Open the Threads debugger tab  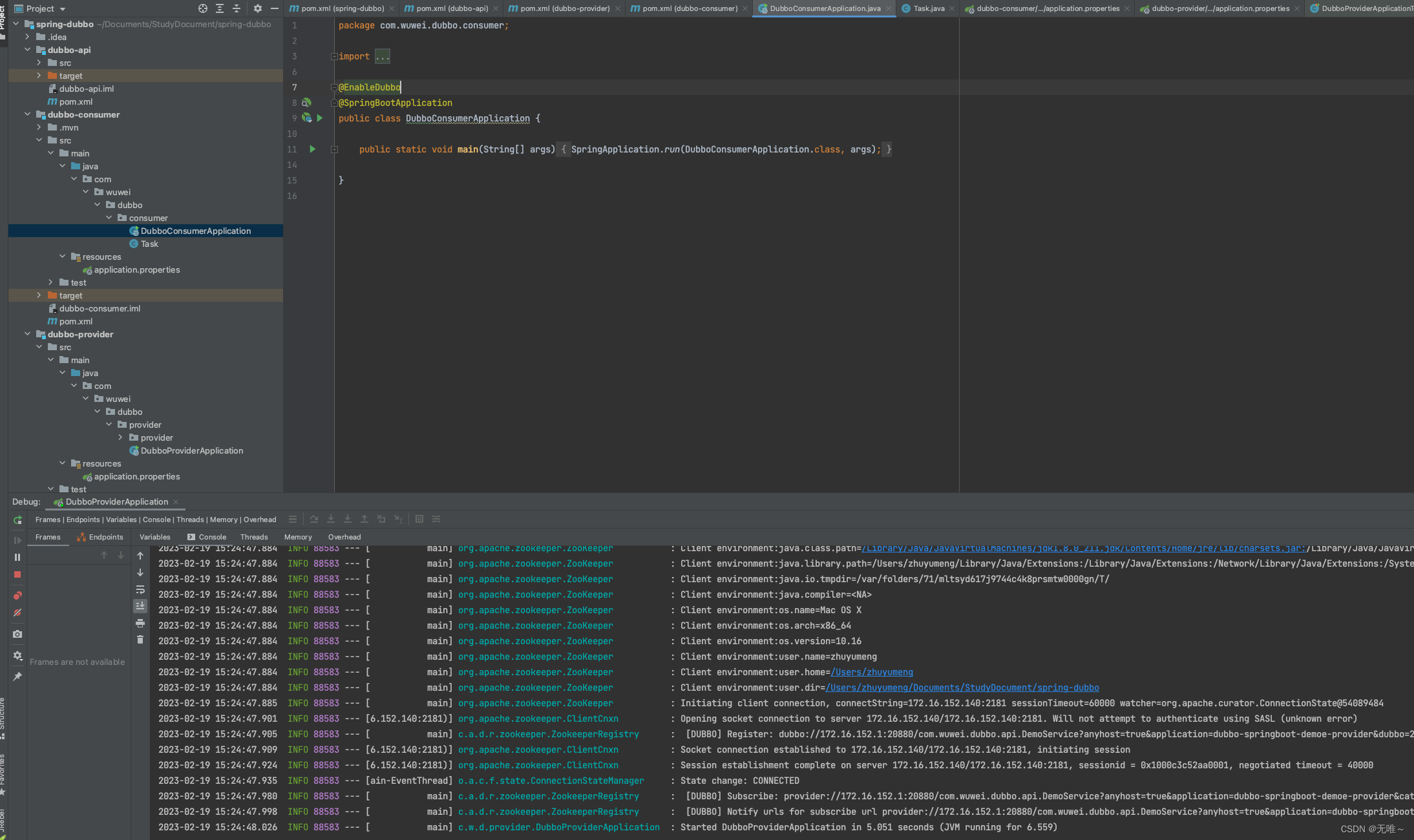coord(254,537)
